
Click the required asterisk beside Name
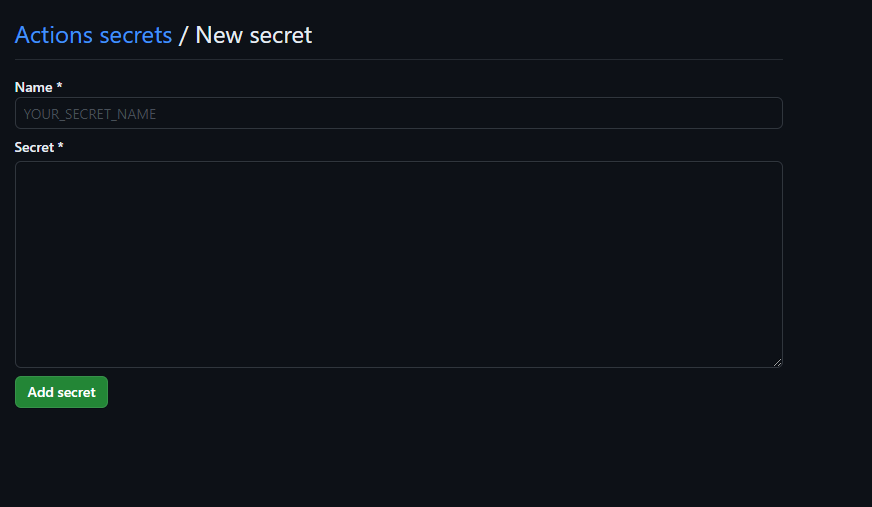coord(59,86)
